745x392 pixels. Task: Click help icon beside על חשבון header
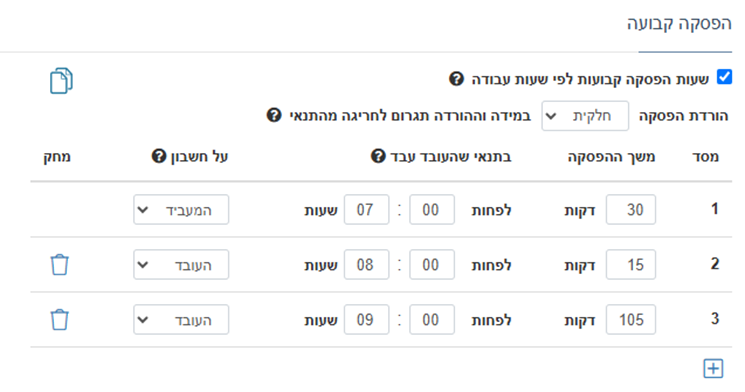[x=159, y=156]
